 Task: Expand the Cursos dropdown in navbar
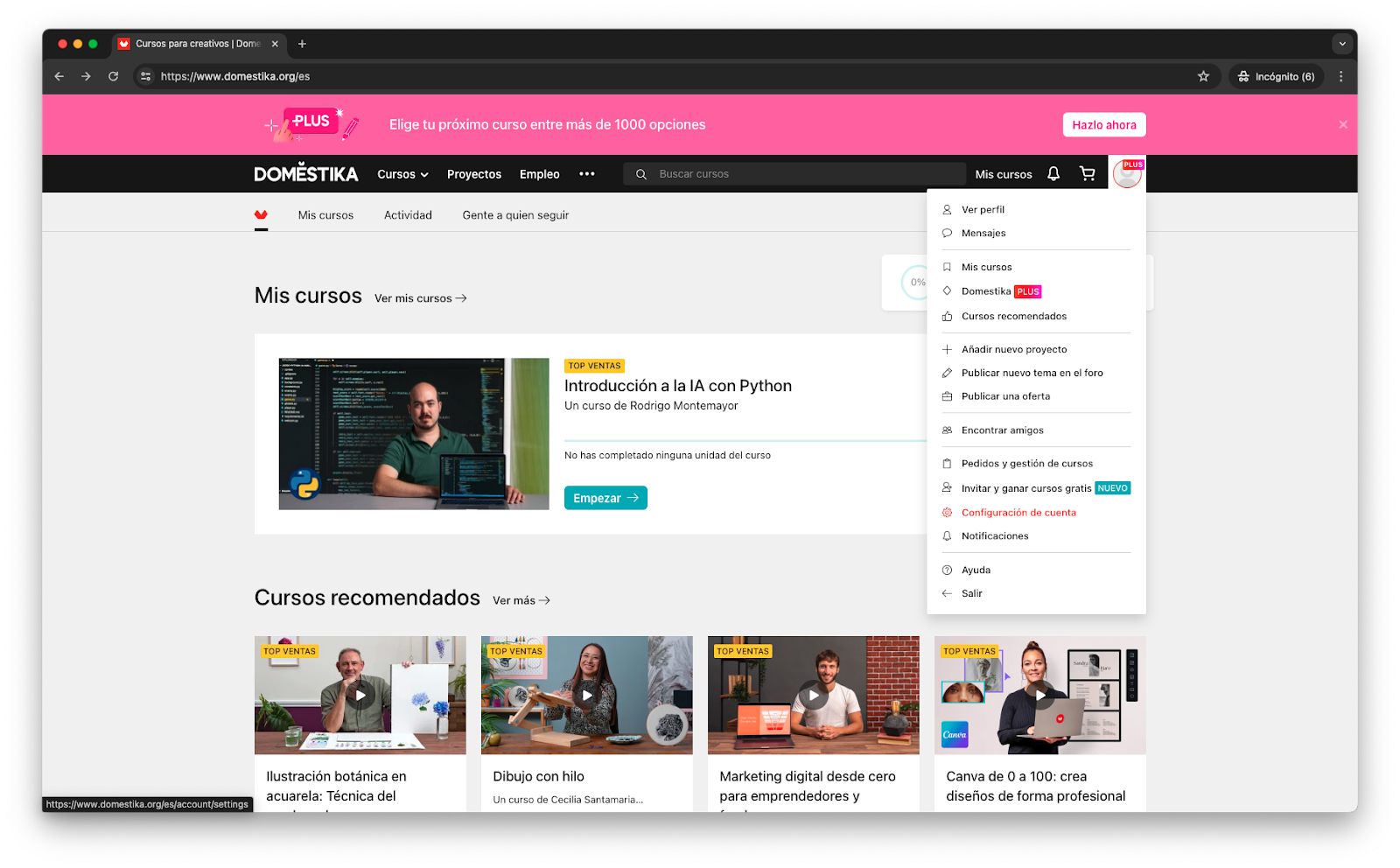coord(402,174)
